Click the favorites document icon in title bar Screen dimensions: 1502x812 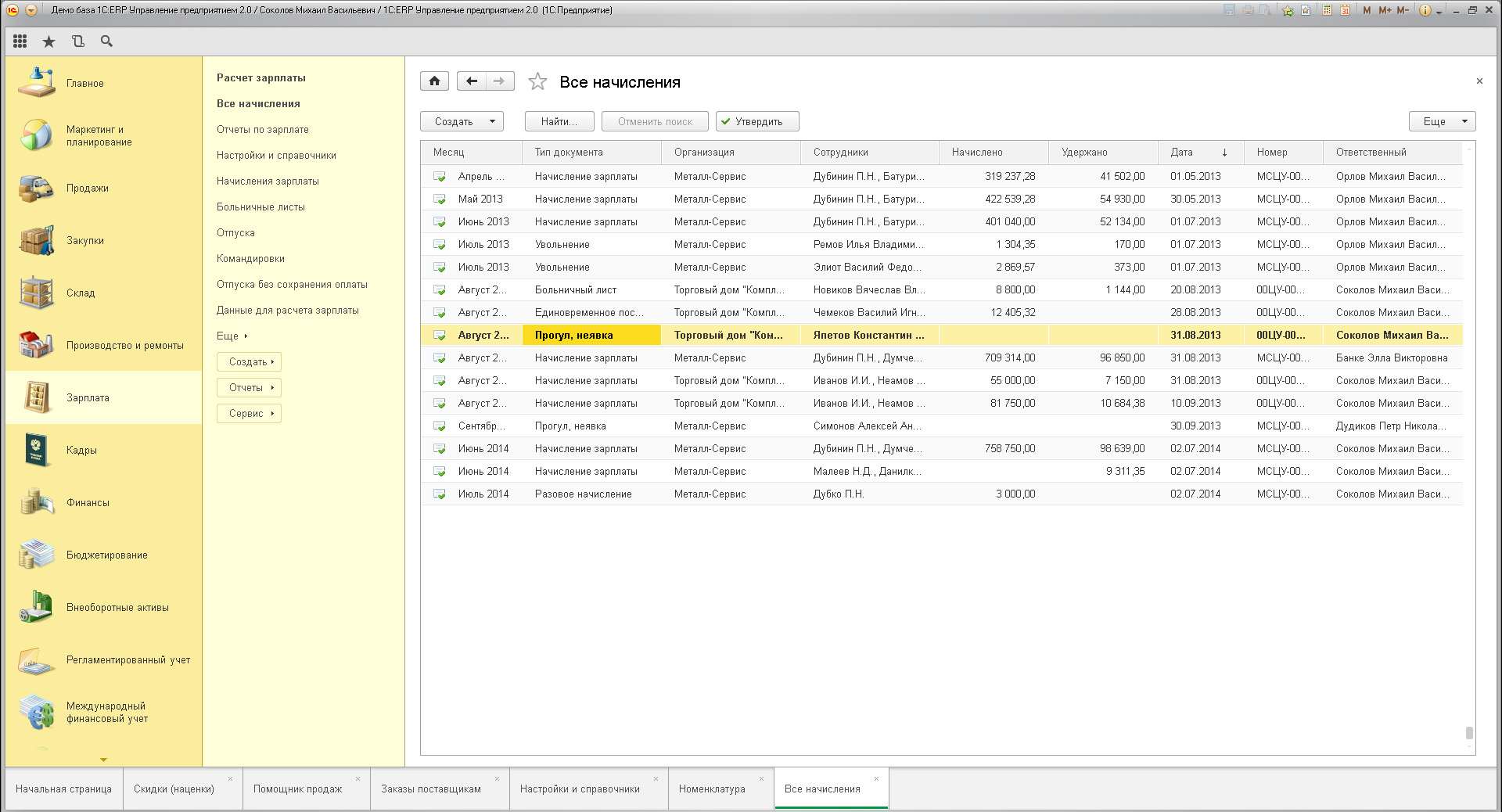click(1306, 10)
